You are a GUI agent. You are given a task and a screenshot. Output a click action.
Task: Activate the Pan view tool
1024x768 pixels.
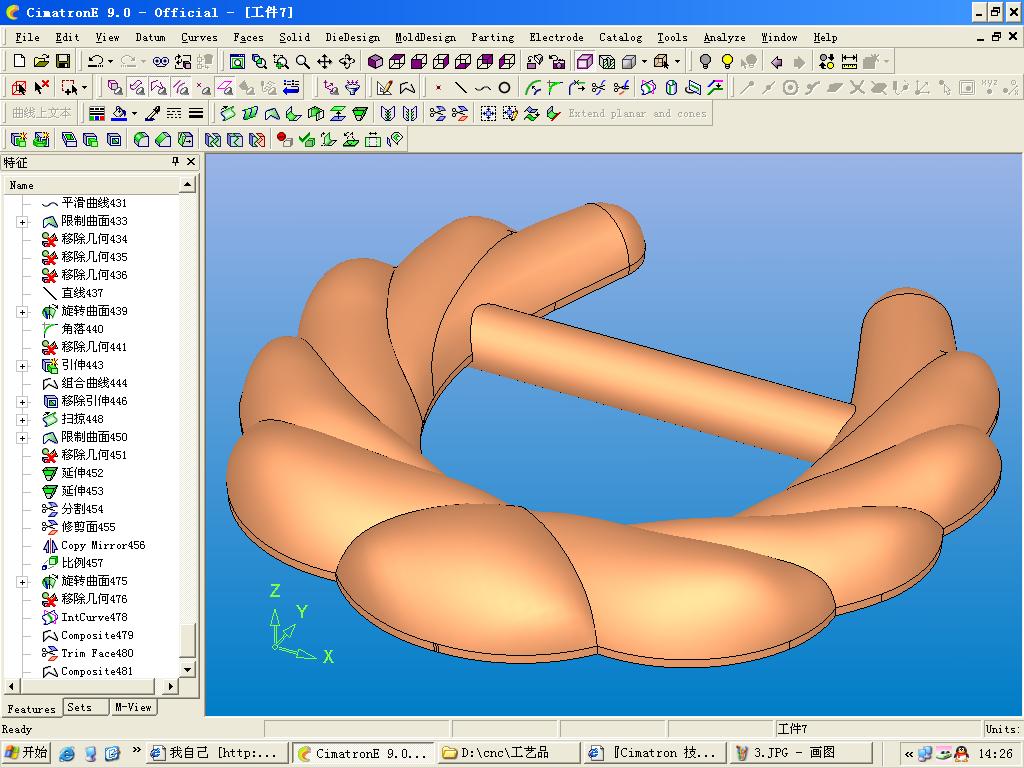pos(325,61)
